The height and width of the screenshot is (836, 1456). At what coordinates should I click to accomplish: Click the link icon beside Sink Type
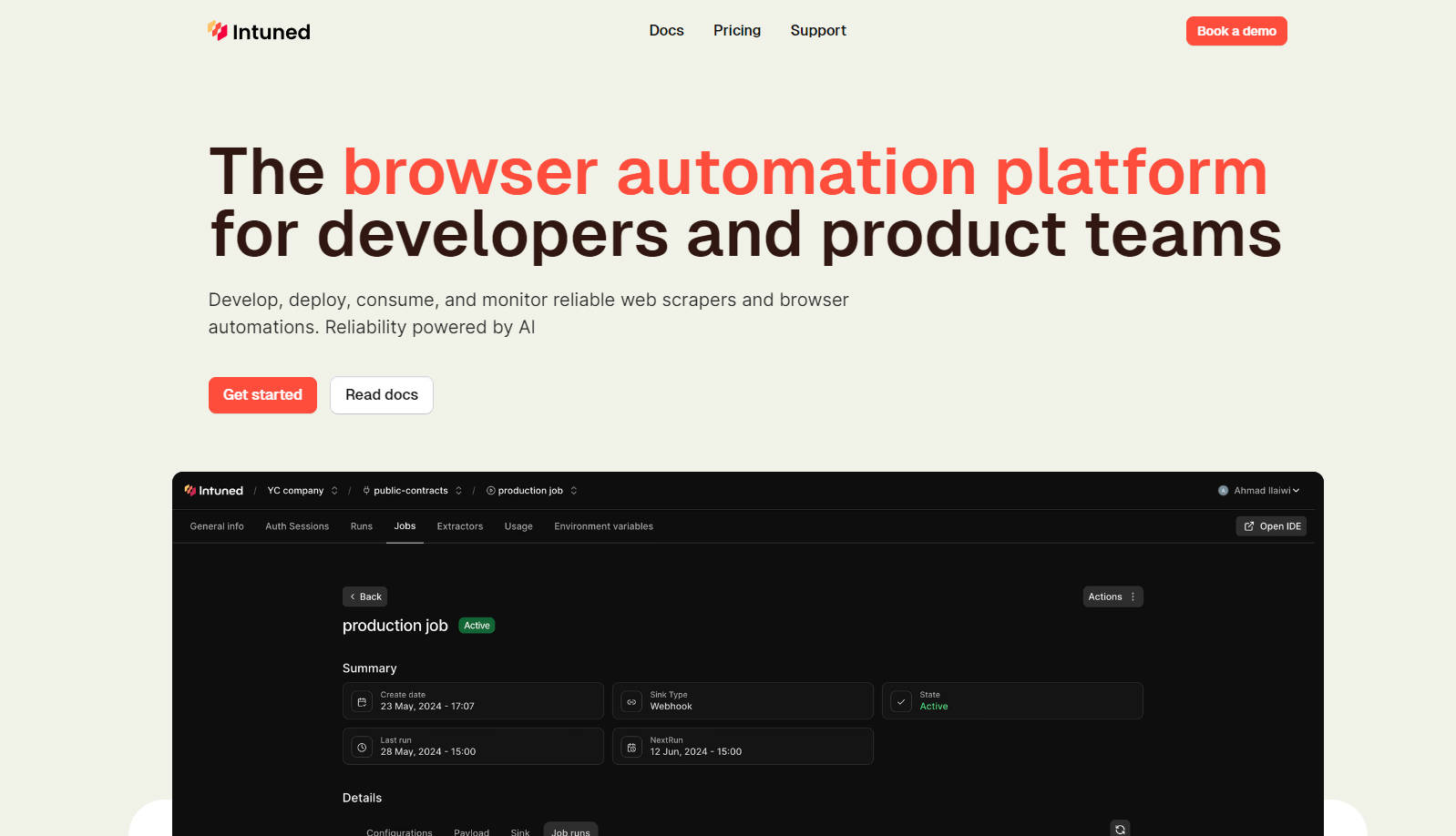click(x=631, y=701)
